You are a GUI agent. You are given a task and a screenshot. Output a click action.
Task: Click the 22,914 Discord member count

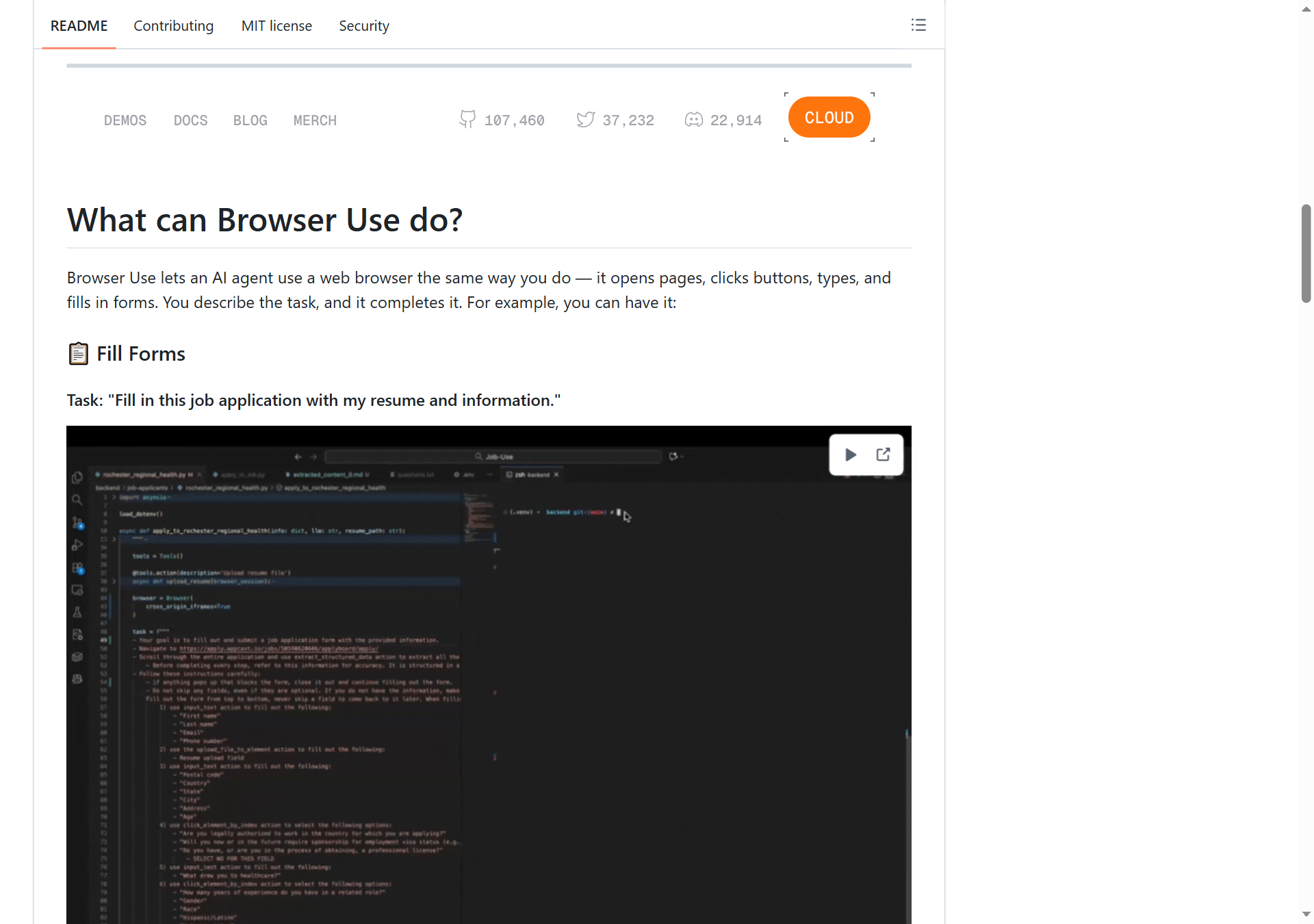(x=736, y=120)
